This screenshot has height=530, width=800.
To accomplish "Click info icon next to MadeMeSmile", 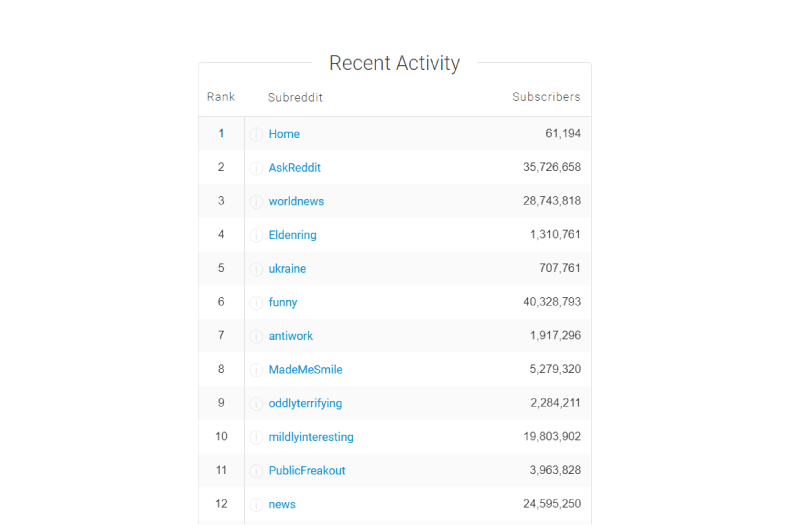I will (x=256, y=370).
